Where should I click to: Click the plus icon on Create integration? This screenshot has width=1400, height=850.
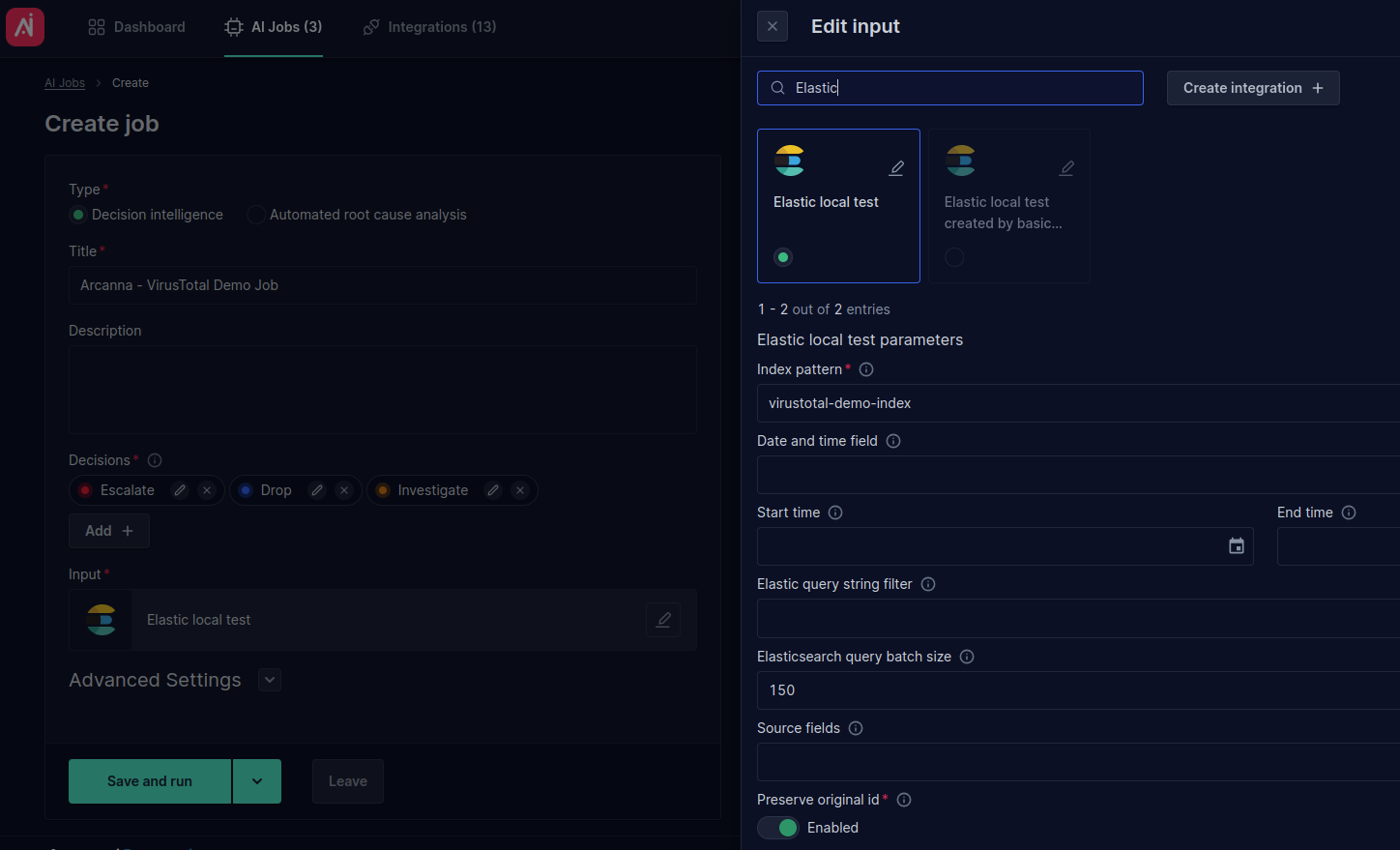[1318, 88]
